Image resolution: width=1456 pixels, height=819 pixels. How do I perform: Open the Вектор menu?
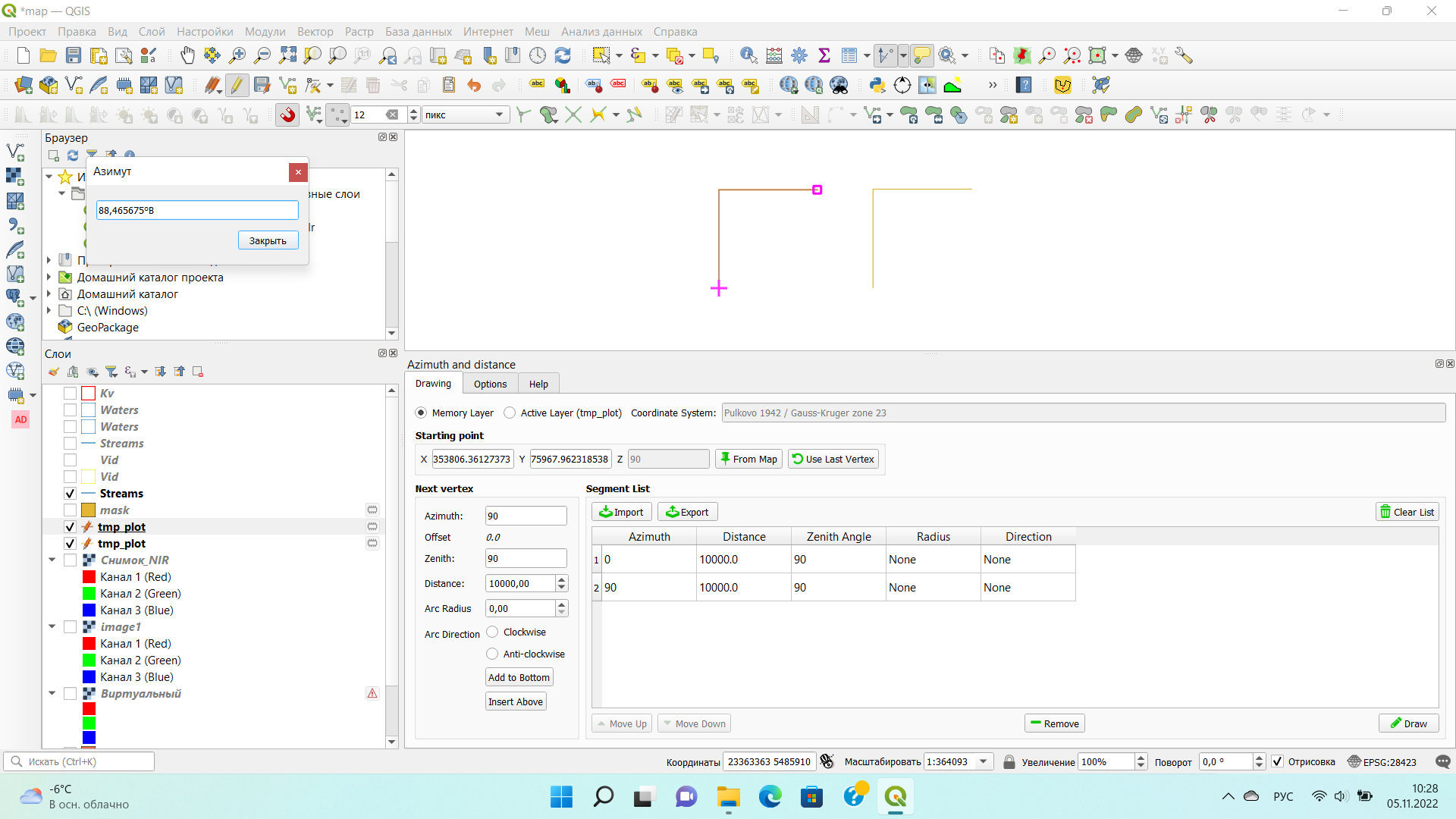tap(315, 32)
